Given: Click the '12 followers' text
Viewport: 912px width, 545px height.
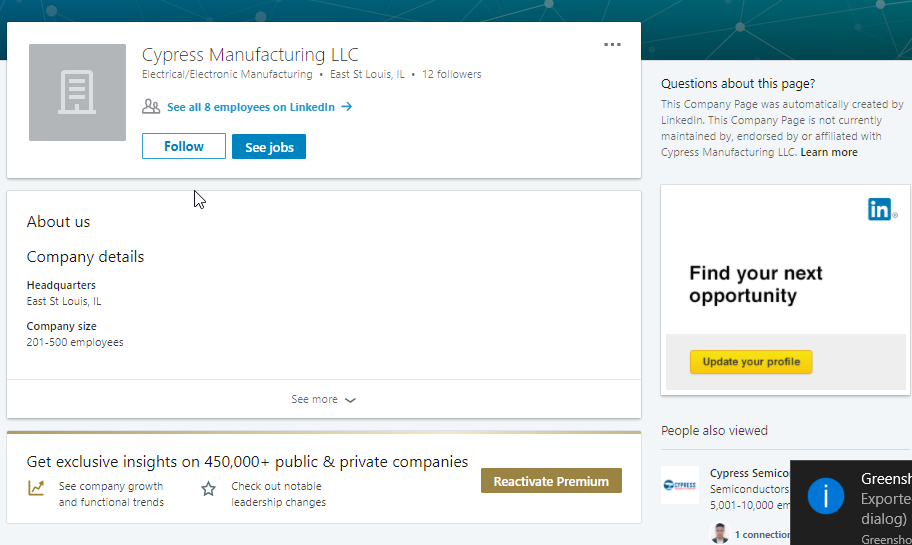Looking at the screenshot, I should coord(452,74).
